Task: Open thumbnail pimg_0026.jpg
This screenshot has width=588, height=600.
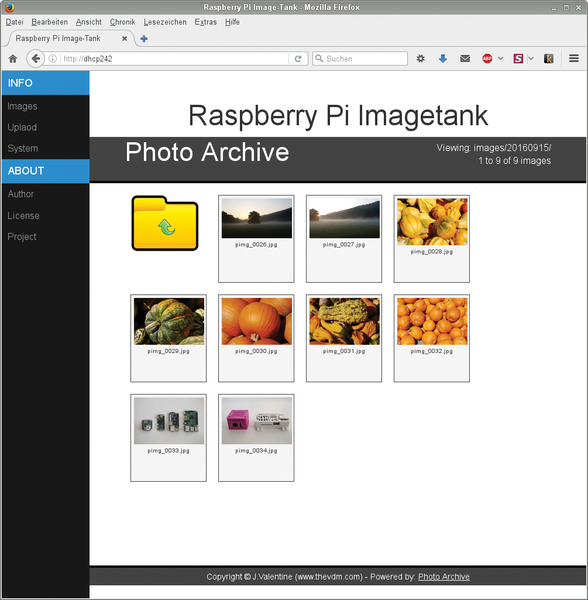Action: pyautogui.click(x=256, y=239)
